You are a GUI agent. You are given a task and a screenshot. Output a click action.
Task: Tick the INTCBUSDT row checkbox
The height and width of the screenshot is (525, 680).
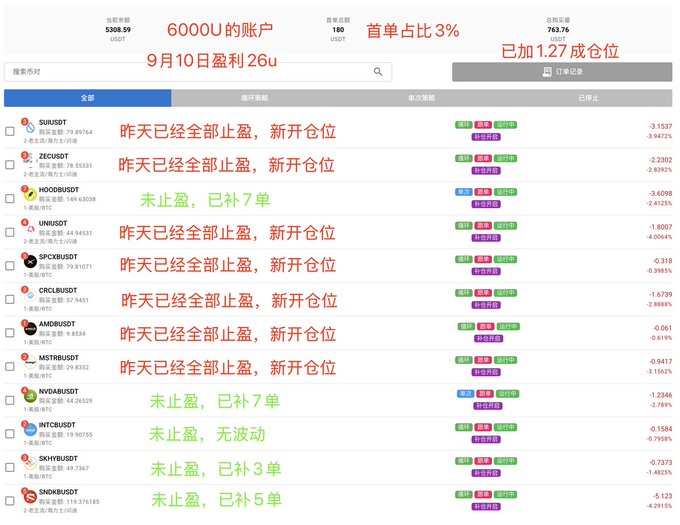(x=10, y=434)
